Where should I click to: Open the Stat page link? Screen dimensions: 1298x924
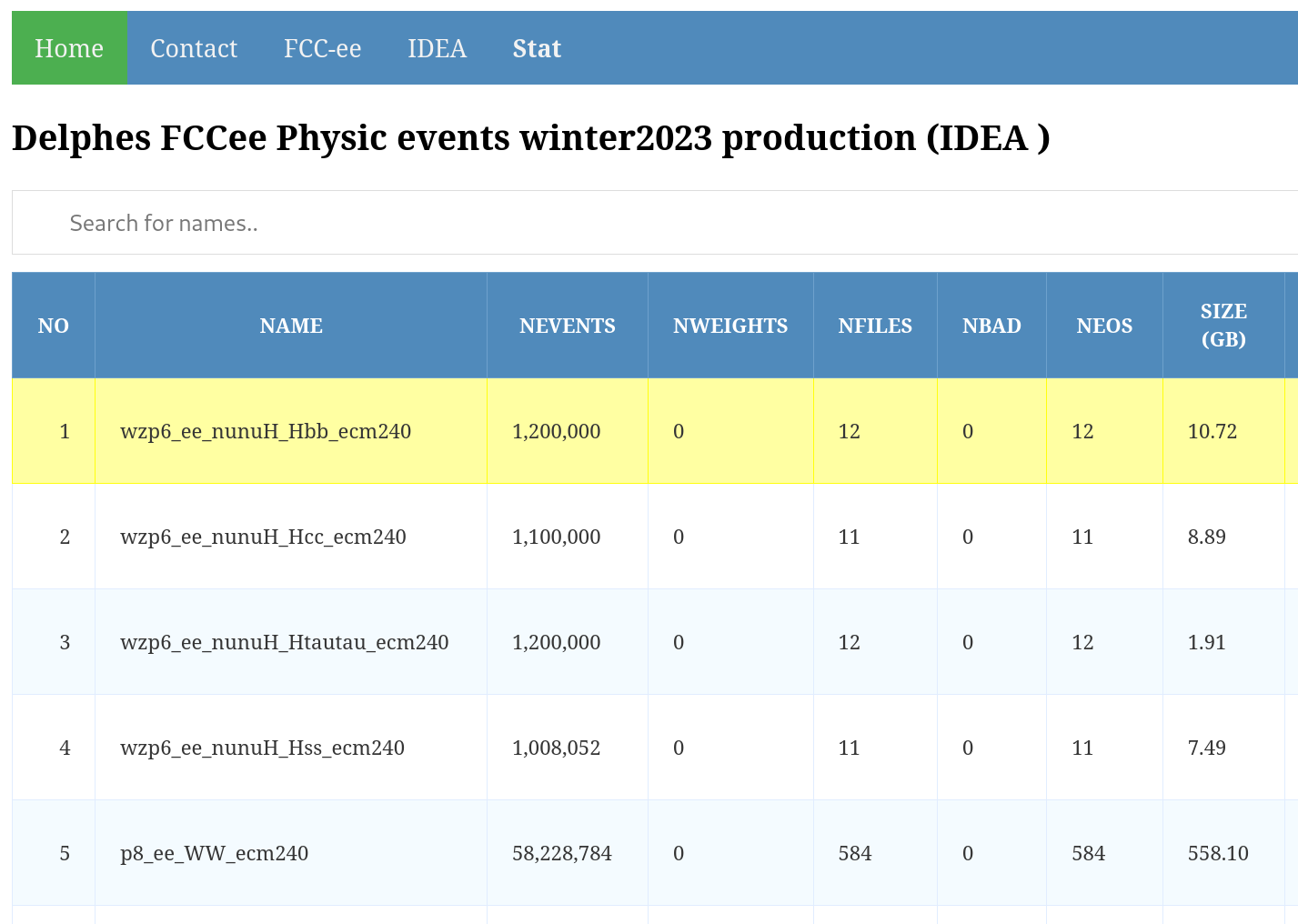pyautogui.click(x=537, y=48)
